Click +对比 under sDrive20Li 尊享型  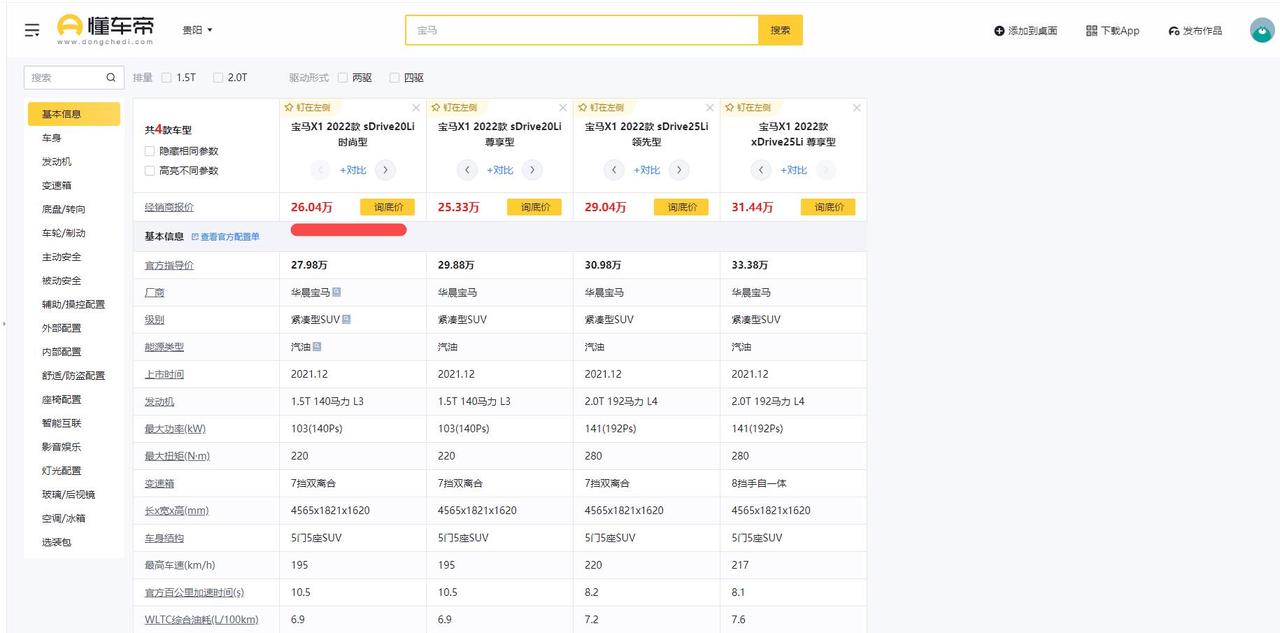pyautogui.click(x=500, y=170)
